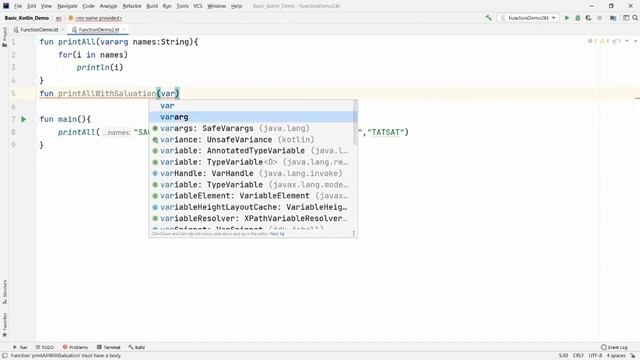Click the '4 spaces' indent setting
Viewport: 640px width, 360px height.
click(x=616, y=356)
